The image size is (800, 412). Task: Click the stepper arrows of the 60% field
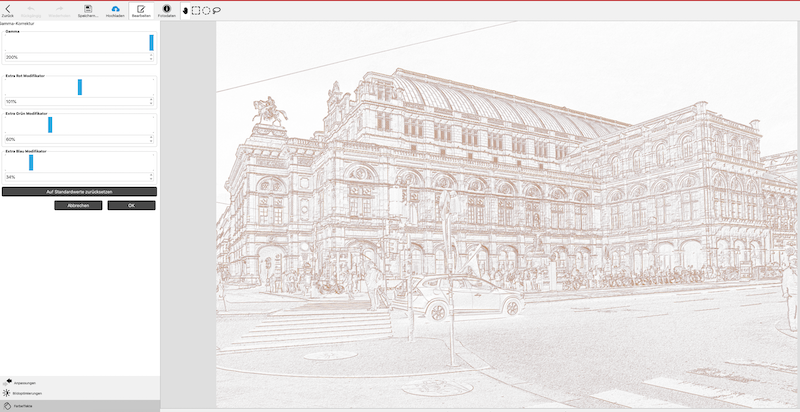point(151,139)
